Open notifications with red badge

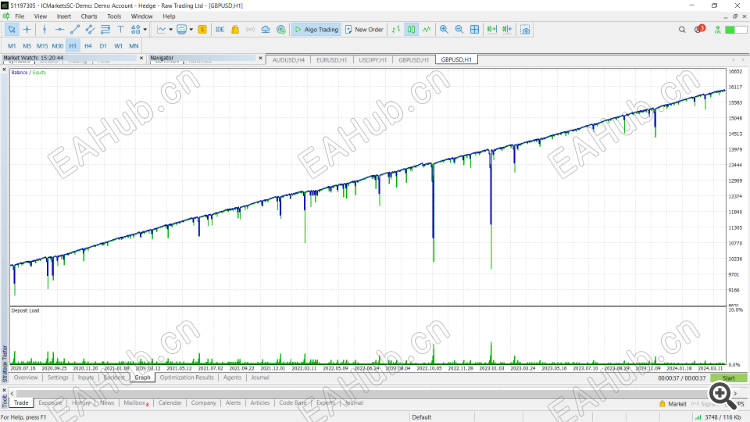pyautogui.click(x=699, y=29)
